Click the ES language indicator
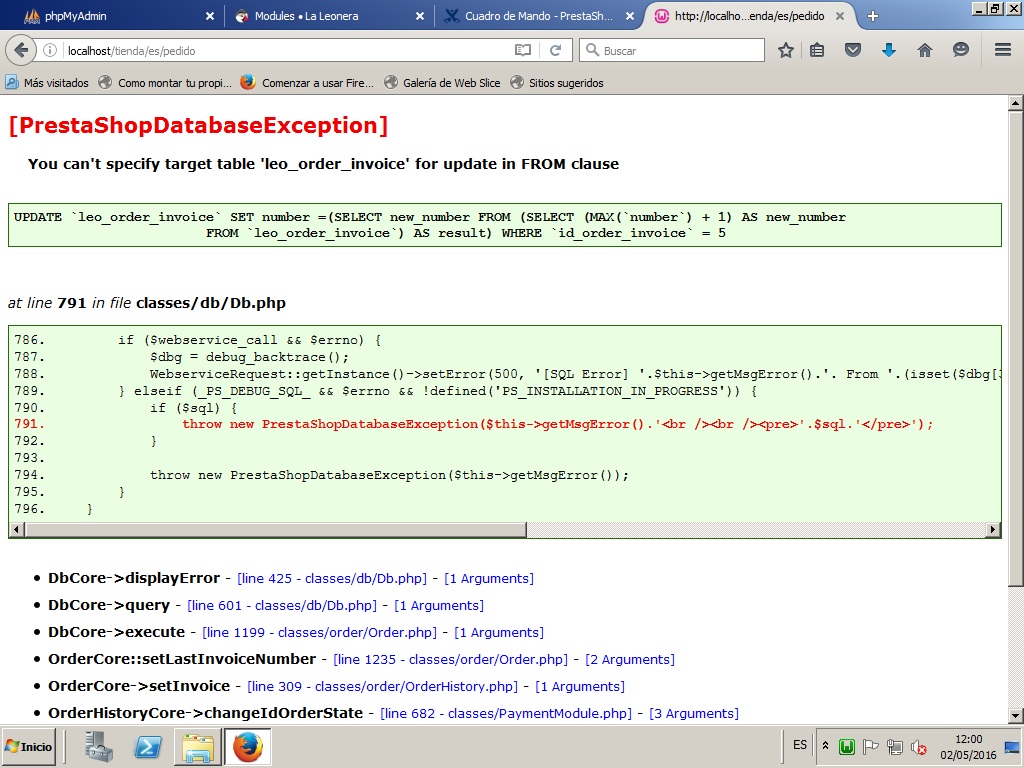Image resolution: width=1024 pixels, height=768 pixels. tap(800, 745)
